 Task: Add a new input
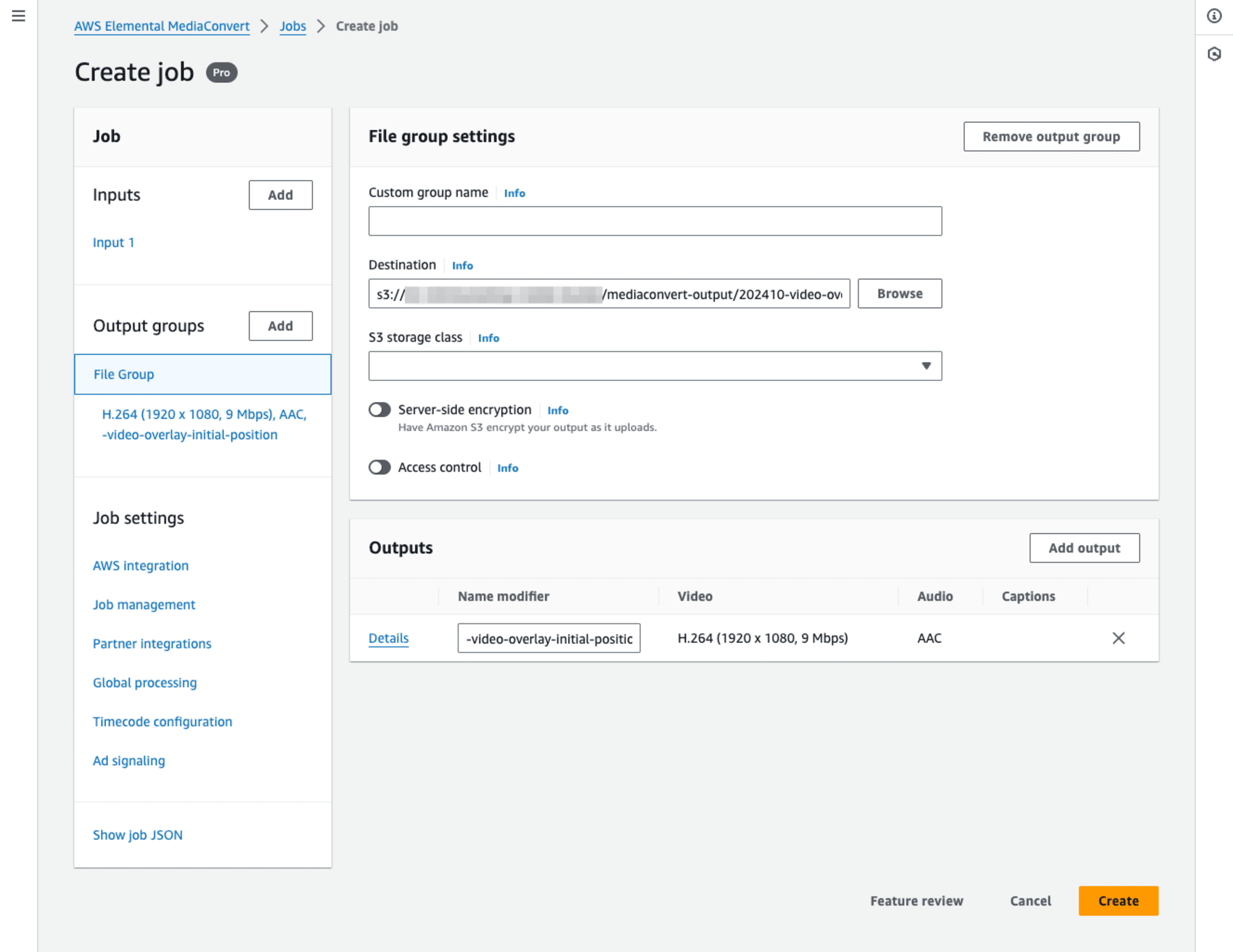(x=281, y=195)
